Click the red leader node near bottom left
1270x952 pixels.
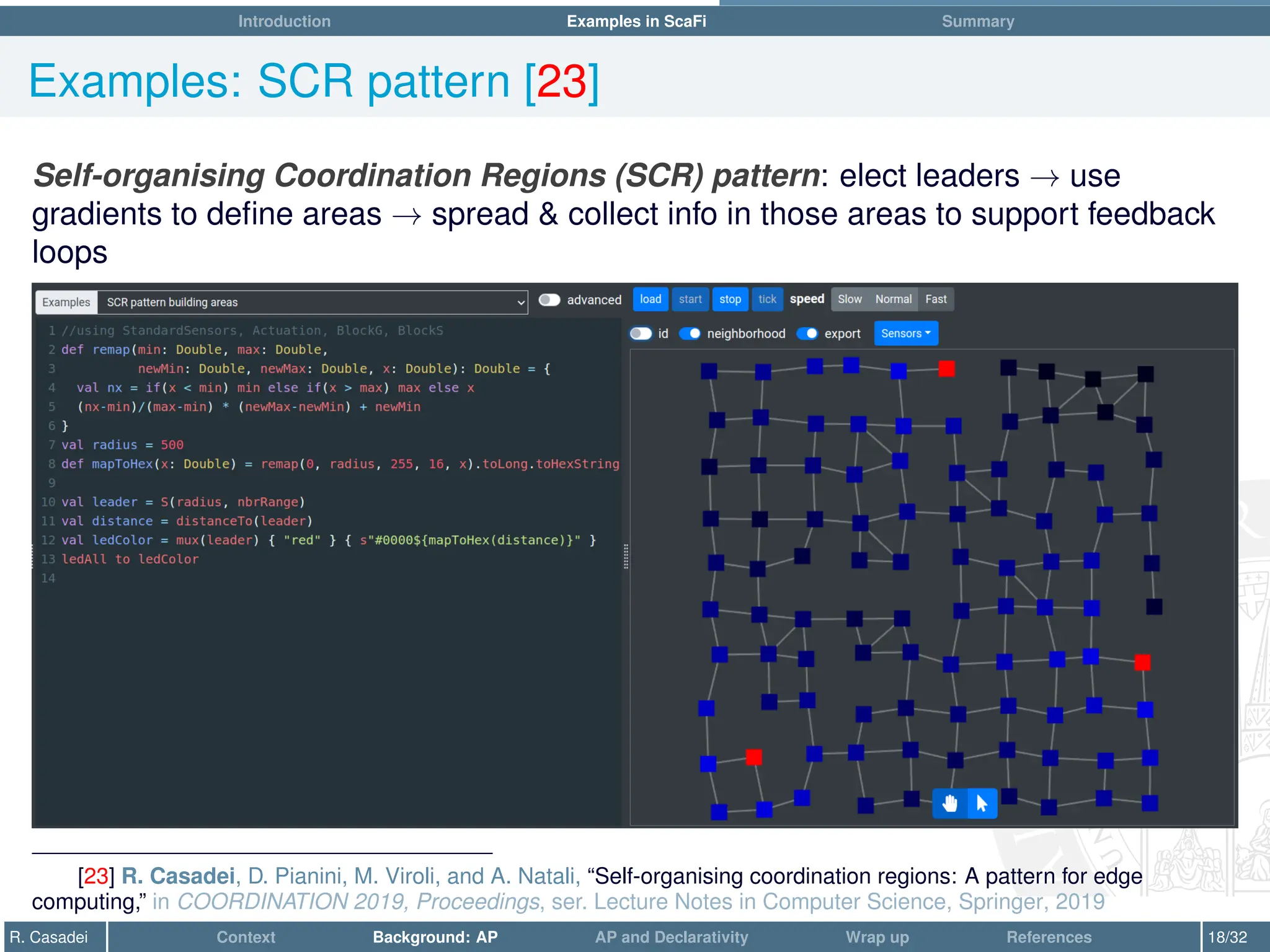[x=754, y=757]
